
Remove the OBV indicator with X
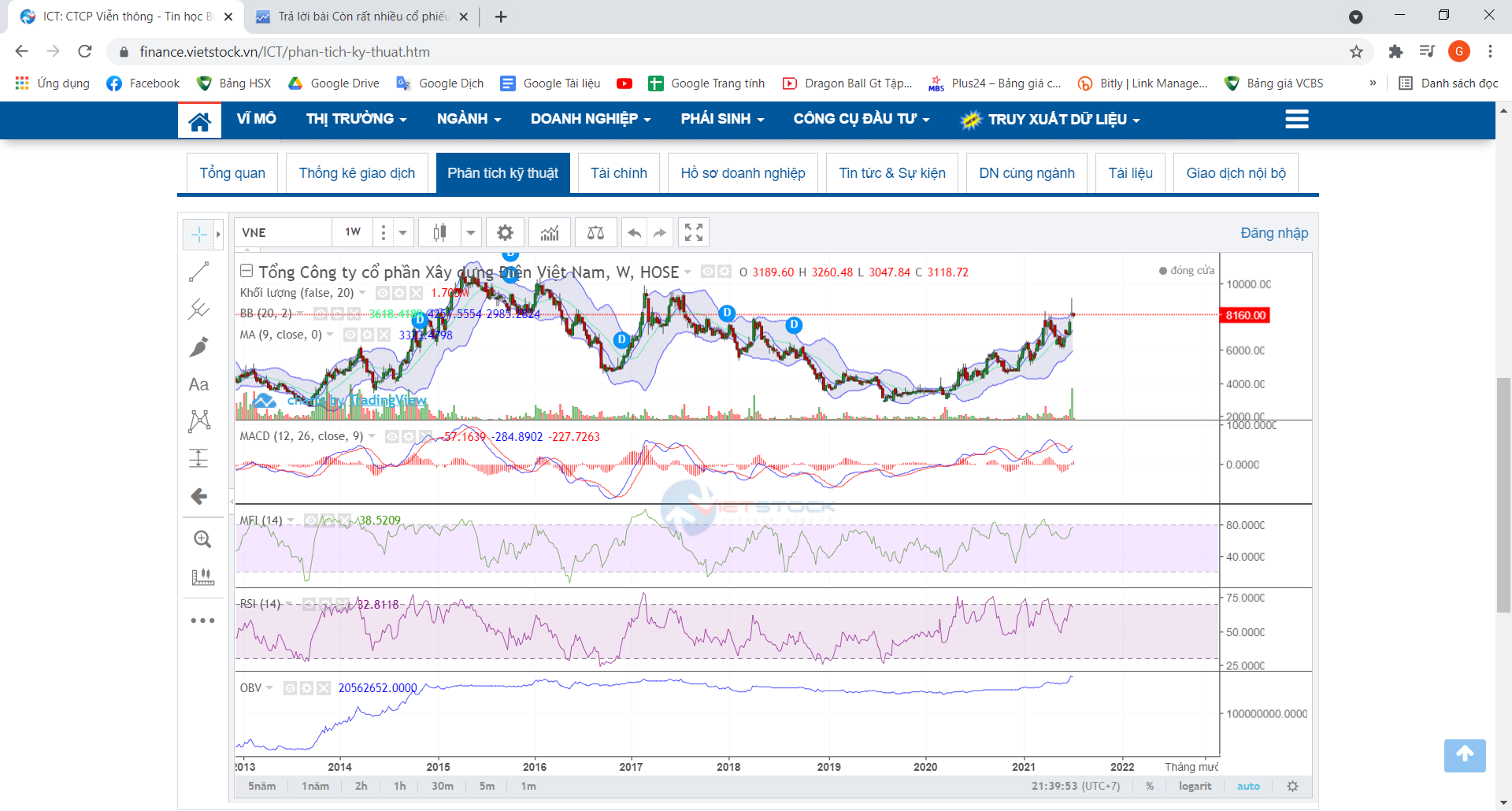(x=323, y=688)
